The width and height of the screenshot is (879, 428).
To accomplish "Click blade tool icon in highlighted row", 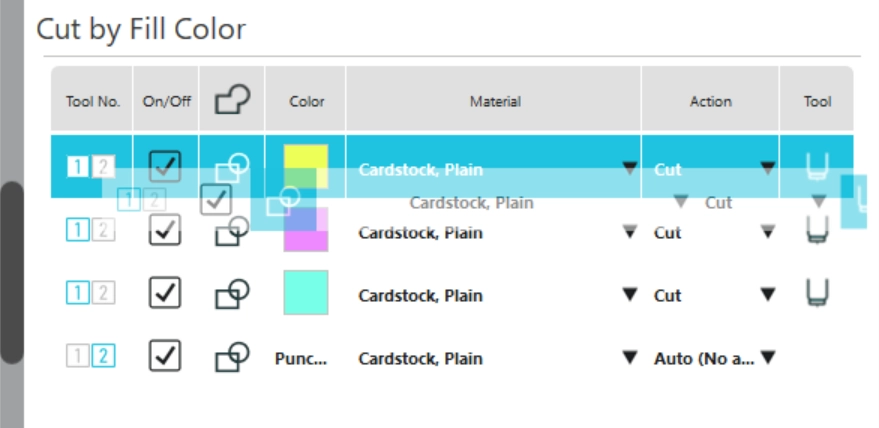I will click(x=817, y=167).
